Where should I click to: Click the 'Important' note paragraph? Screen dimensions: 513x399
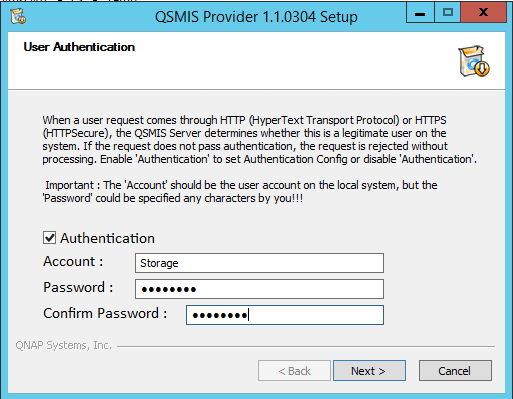(240, 192)
